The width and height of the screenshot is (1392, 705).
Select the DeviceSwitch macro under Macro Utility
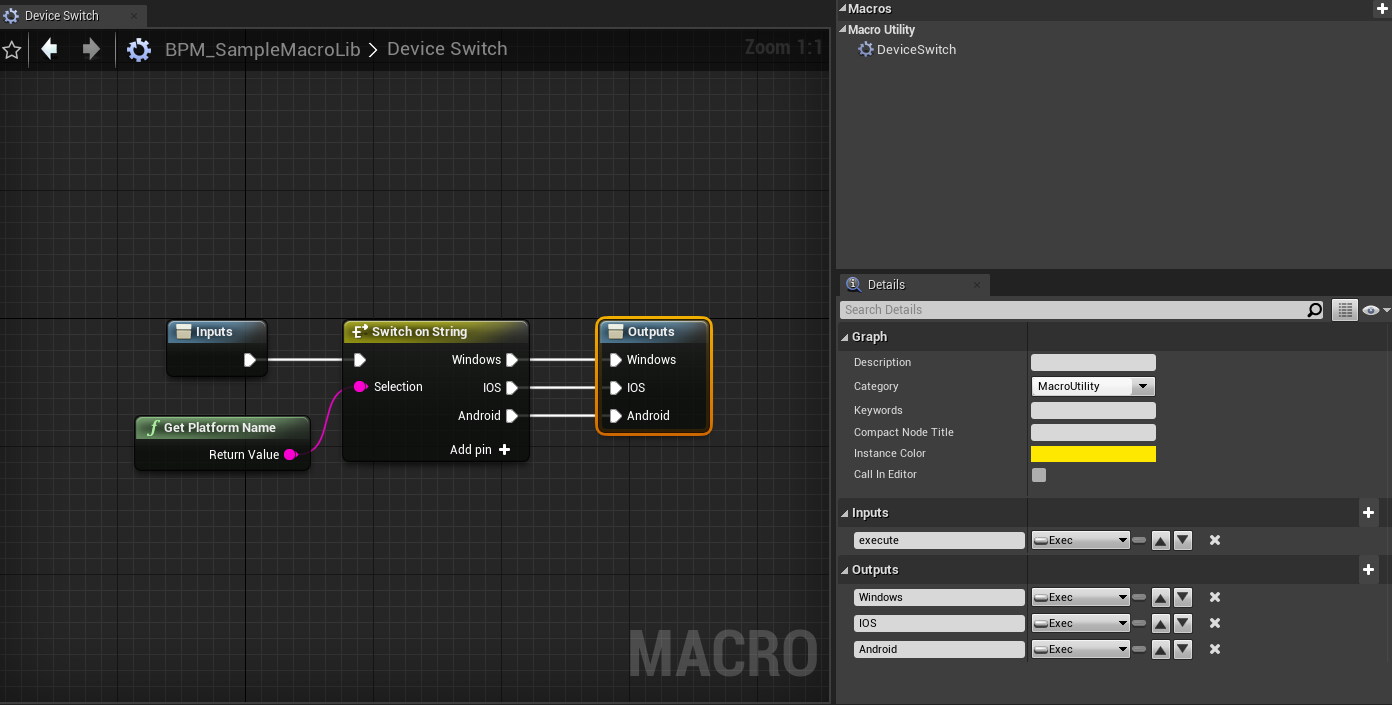click(915, 49)
